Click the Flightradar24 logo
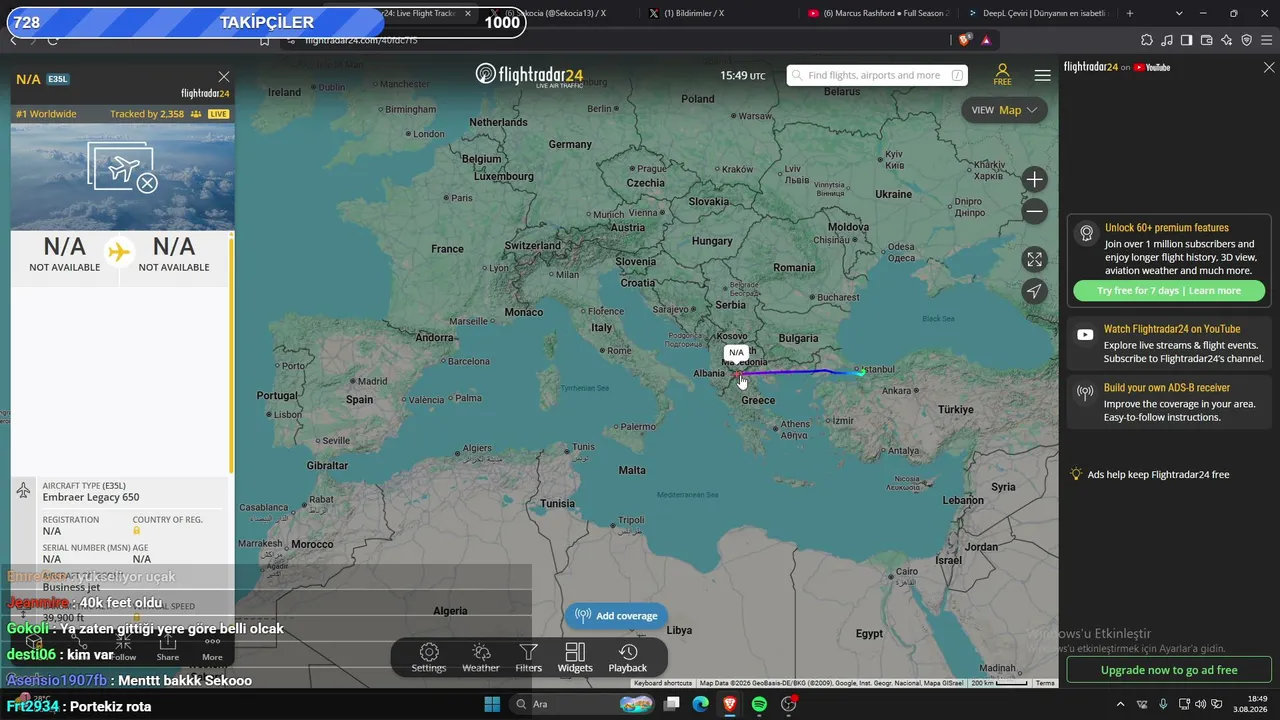 529,75
